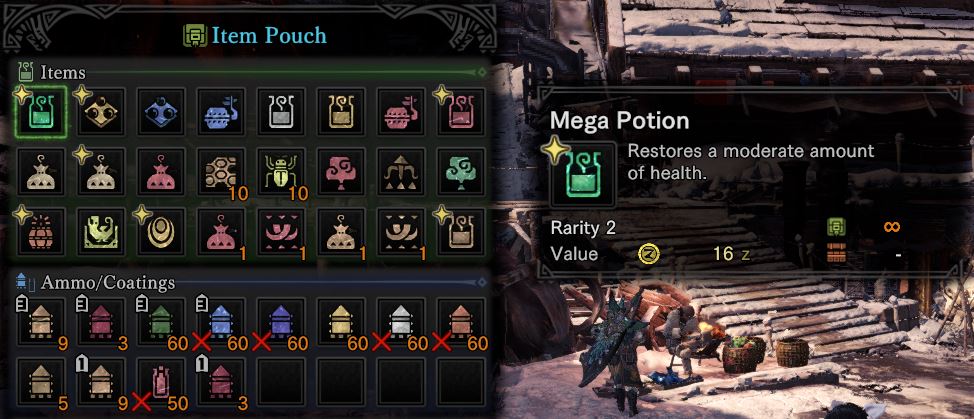The height and width of the screenshot is (419, 974).
Task: Select the purple ammo slot
Action: 281,322
